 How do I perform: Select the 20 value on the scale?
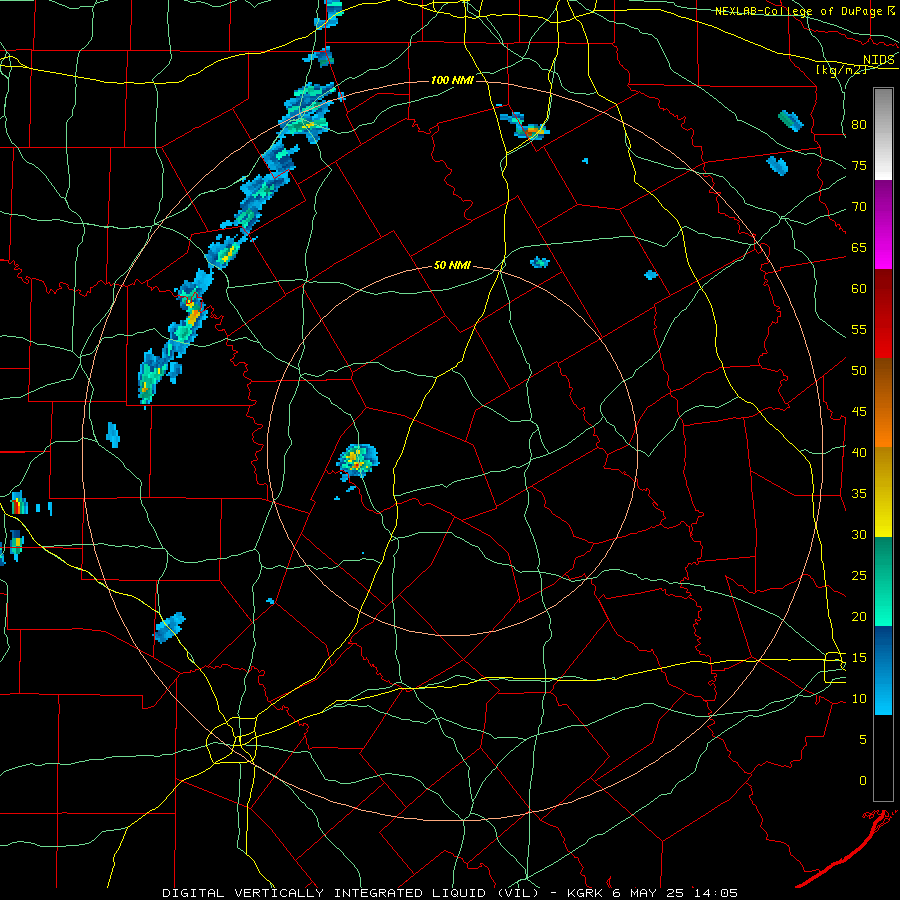(x=859, y=616)
